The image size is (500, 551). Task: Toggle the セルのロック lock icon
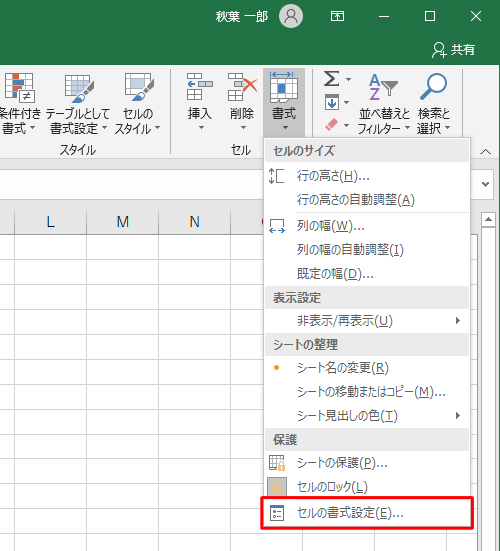(277, 487)
